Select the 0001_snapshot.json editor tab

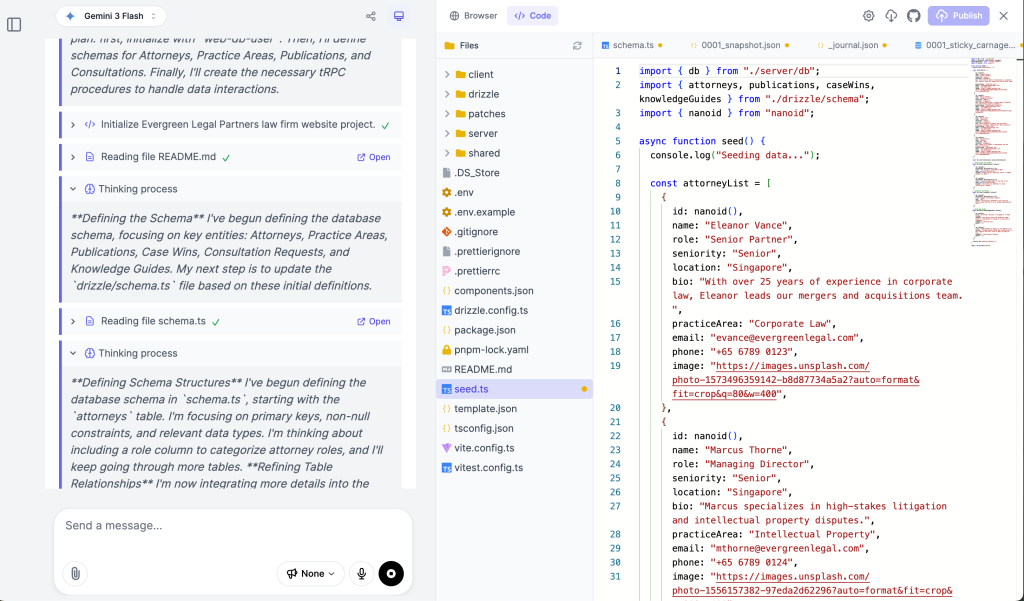click(x=737, y=45)
